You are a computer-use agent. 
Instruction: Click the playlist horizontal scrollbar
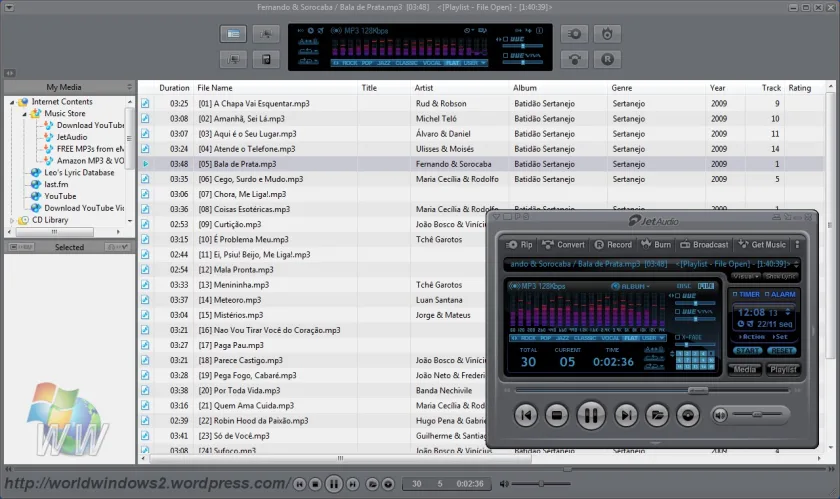click(340, 459)
